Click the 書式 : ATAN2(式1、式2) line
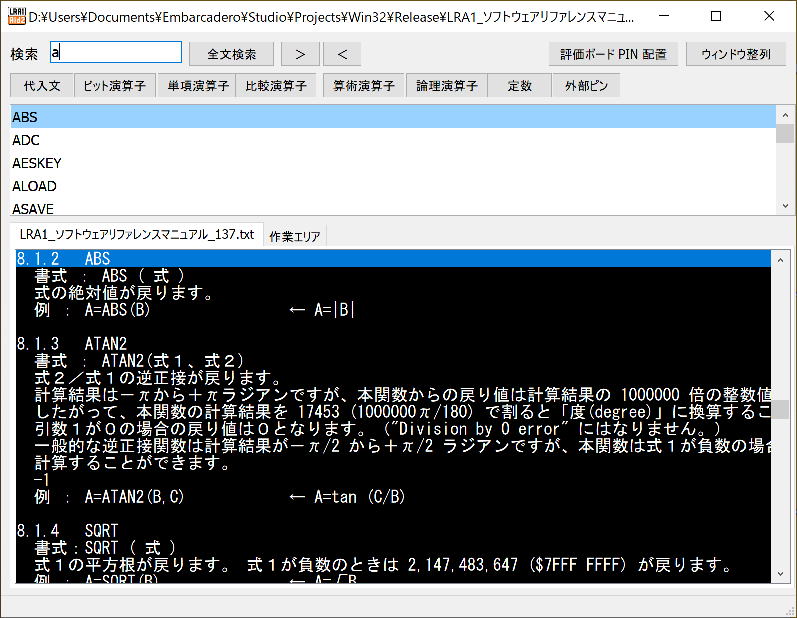Image resolution: width=797 pixels, height=618 pixels. click(139, 361)
